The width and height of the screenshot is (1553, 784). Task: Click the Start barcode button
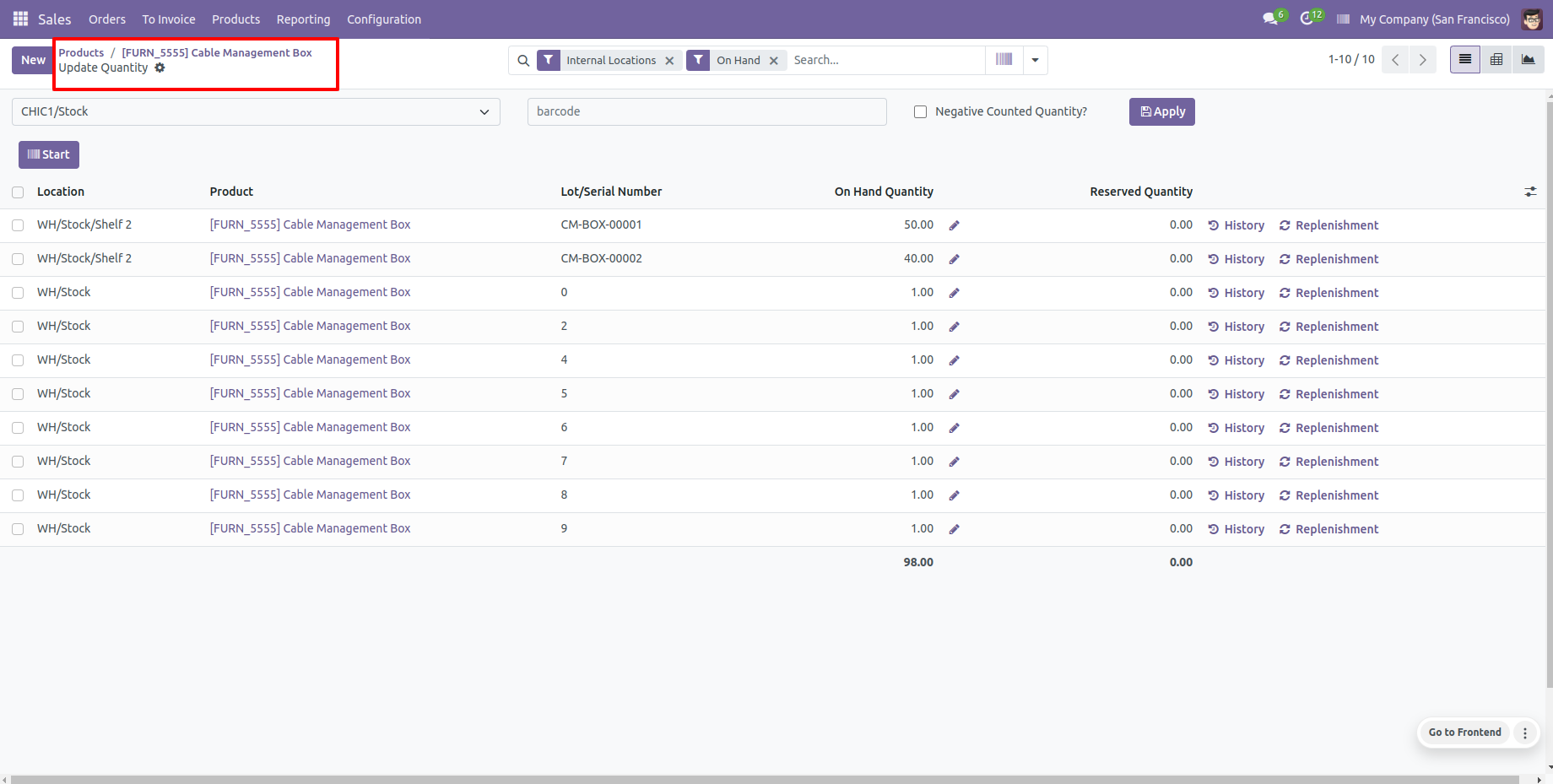coord(49,154)
